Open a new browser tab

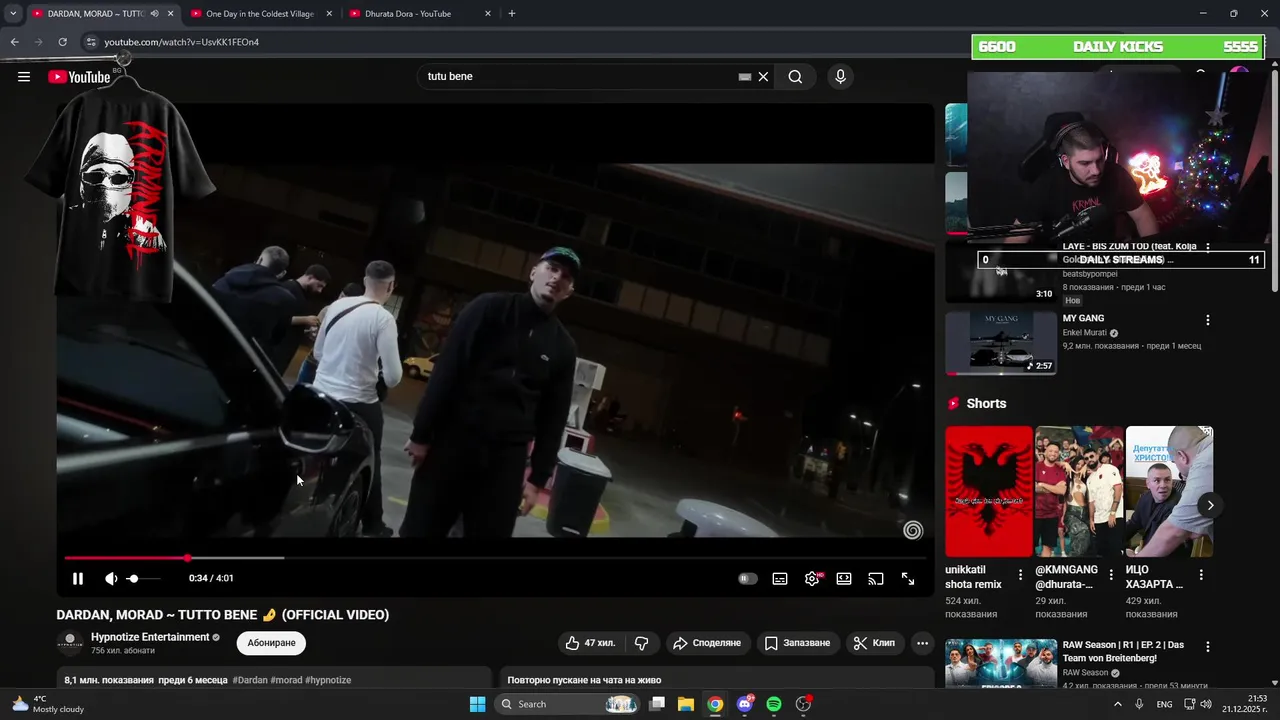(512, 14)
